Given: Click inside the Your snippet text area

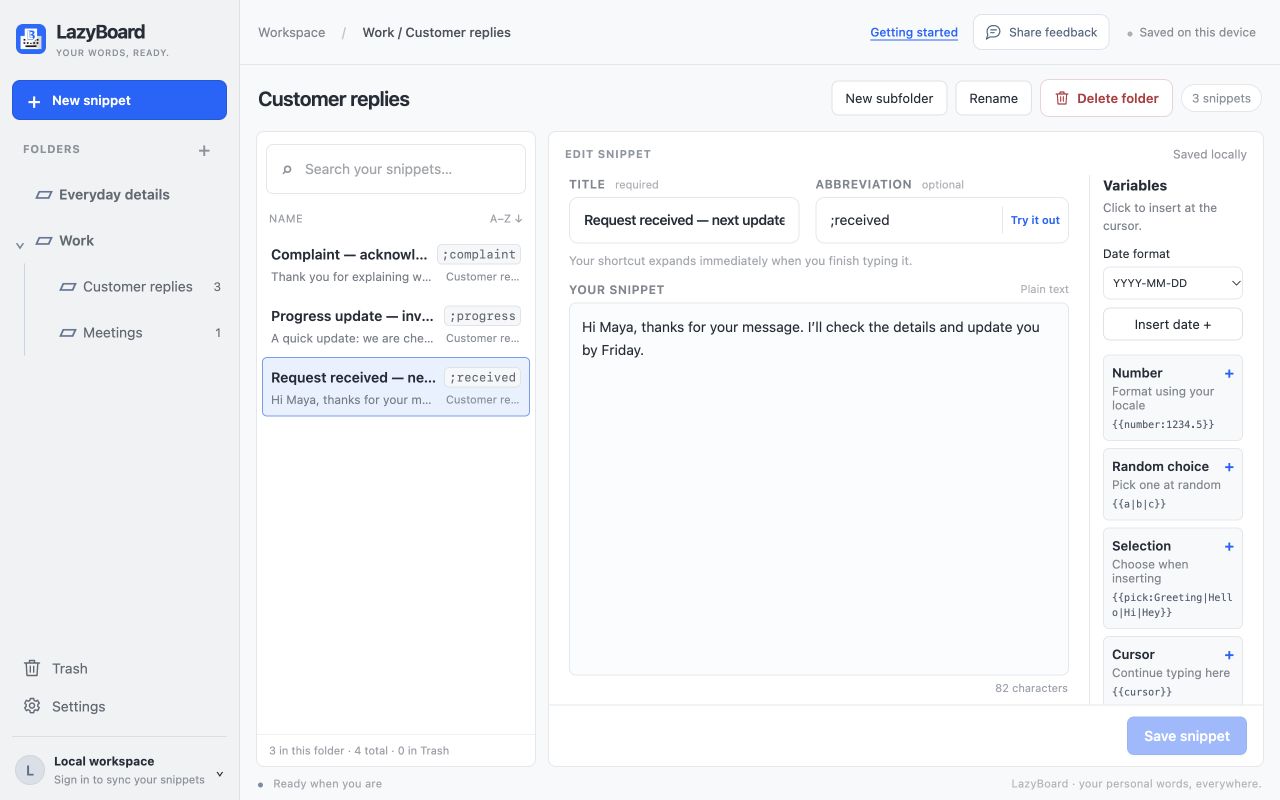Looking at the screenshot, I should click(x=819, y=489).
